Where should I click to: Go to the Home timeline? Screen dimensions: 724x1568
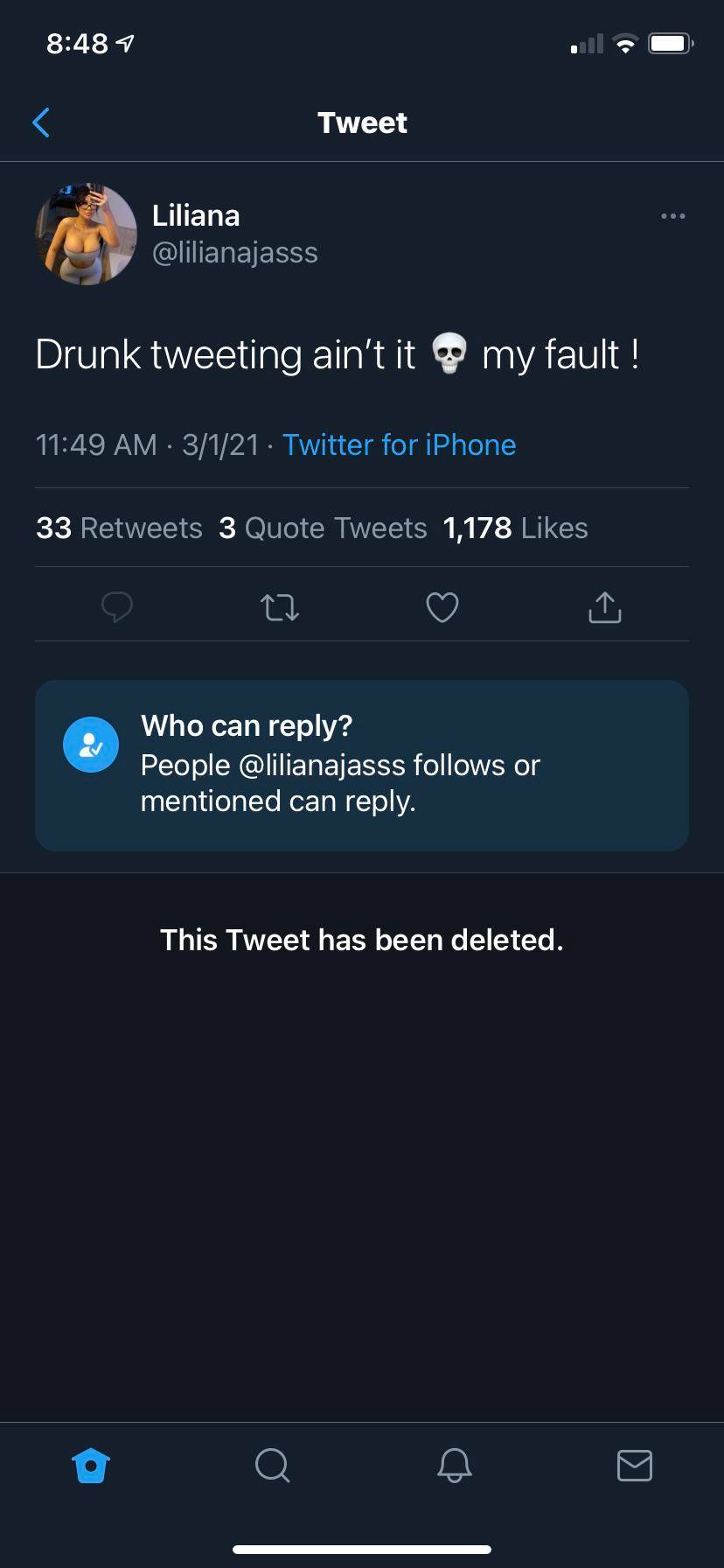pos(90,1466)
